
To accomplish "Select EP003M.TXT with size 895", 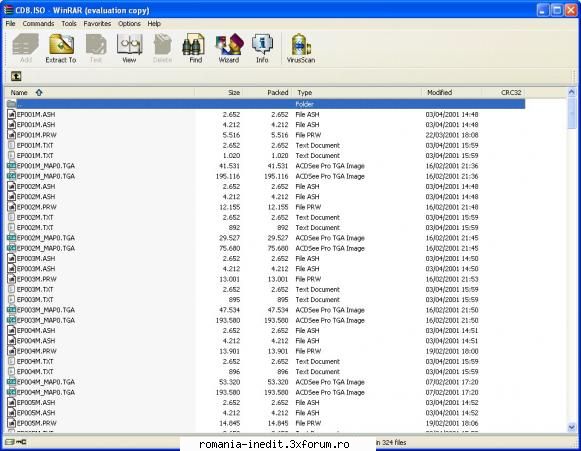I will 35,299.
